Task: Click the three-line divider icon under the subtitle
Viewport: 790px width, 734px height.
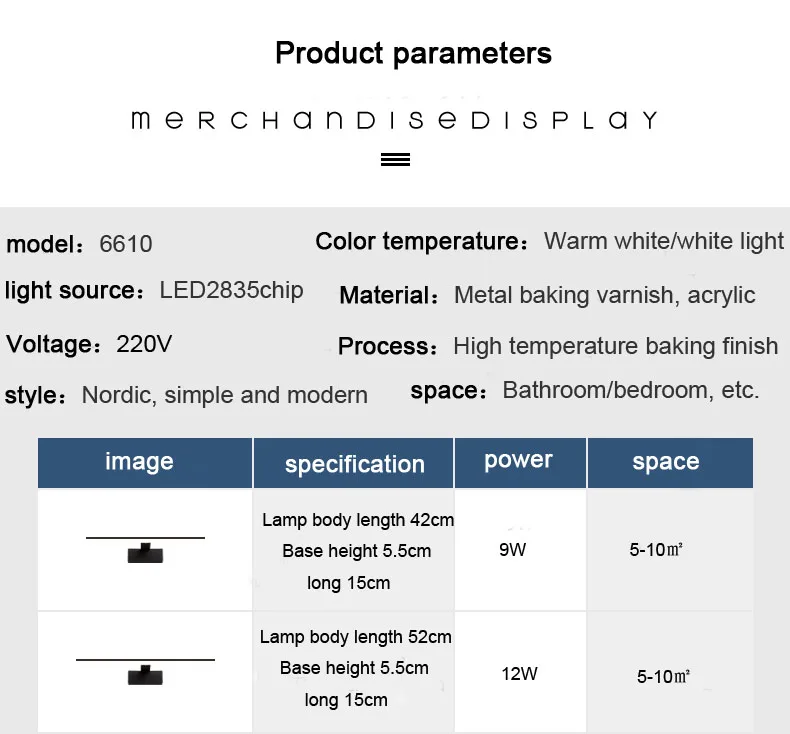Action: click(x=395, y=159)
